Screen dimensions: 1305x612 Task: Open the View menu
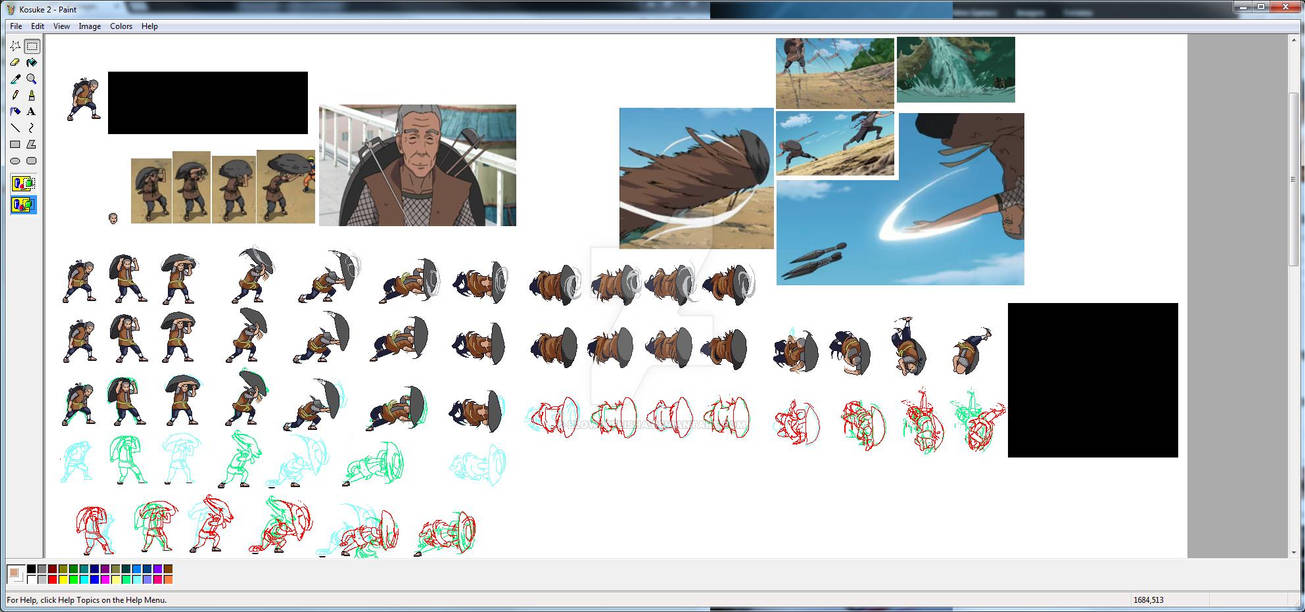coord(62,26)
